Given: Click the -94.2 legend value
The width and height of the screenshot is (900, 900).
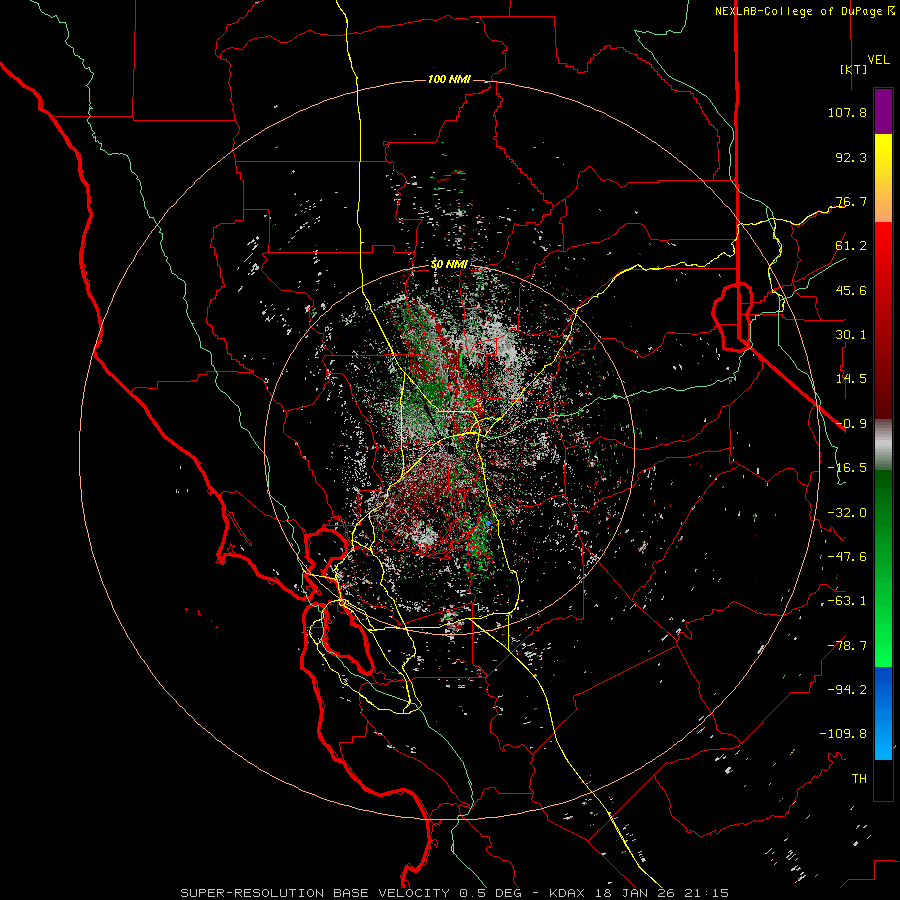Looking at the screenshot, I should point(847,690).
